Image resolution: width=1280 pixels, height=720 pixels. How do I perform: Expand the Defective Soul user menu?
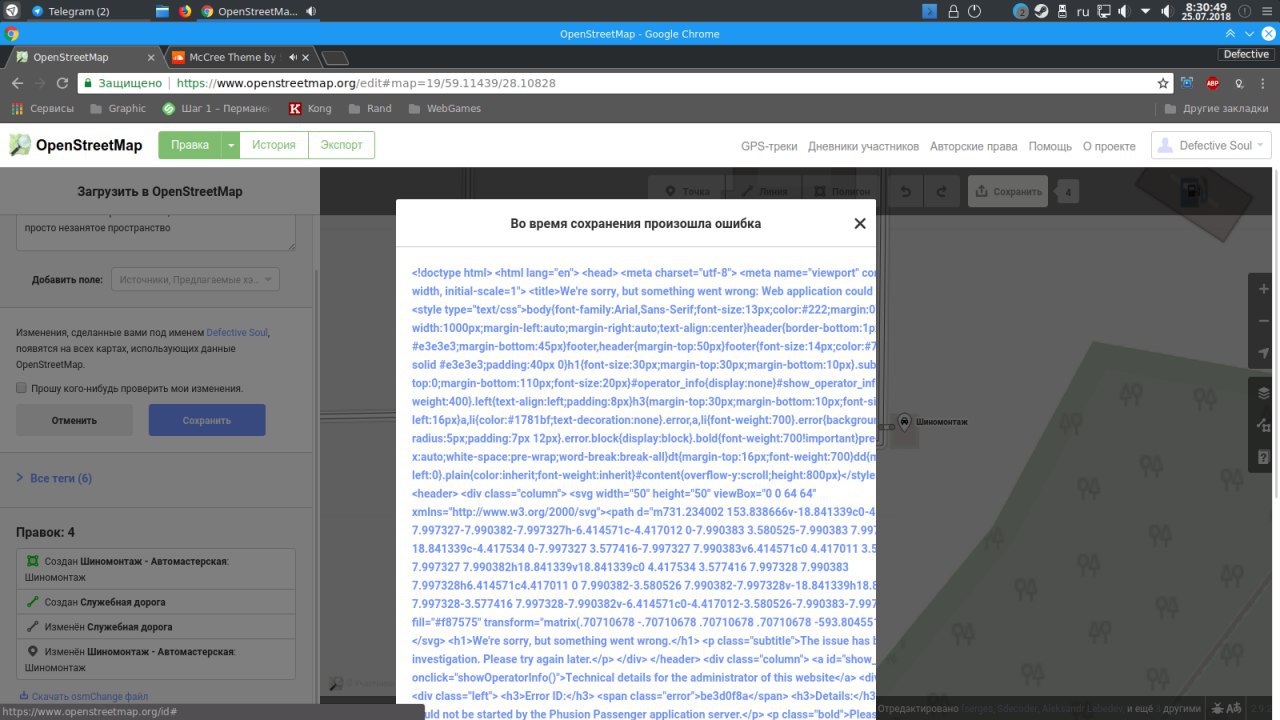[x=1211, y=145]
